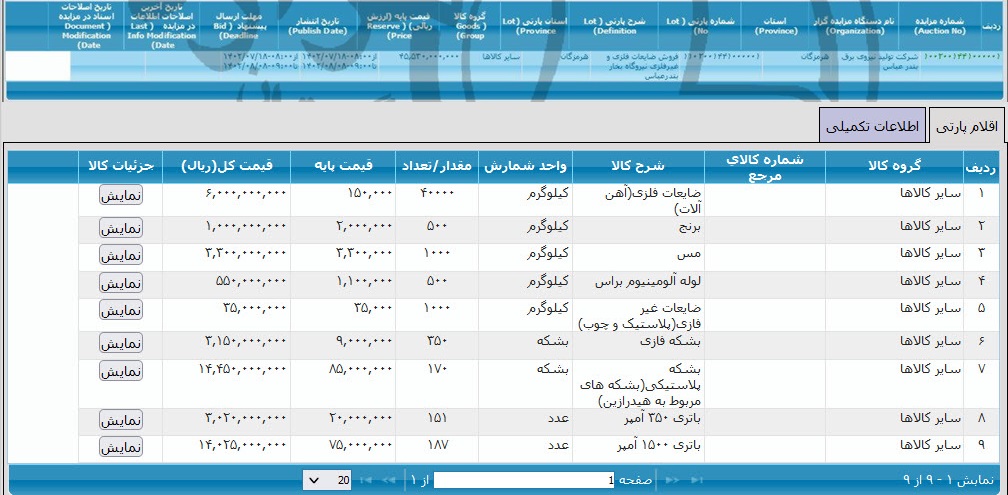The image size is (1008, 495).
Task: Click نمایش button for بشکه فلزی row
Action: click(x=121, y=343)
